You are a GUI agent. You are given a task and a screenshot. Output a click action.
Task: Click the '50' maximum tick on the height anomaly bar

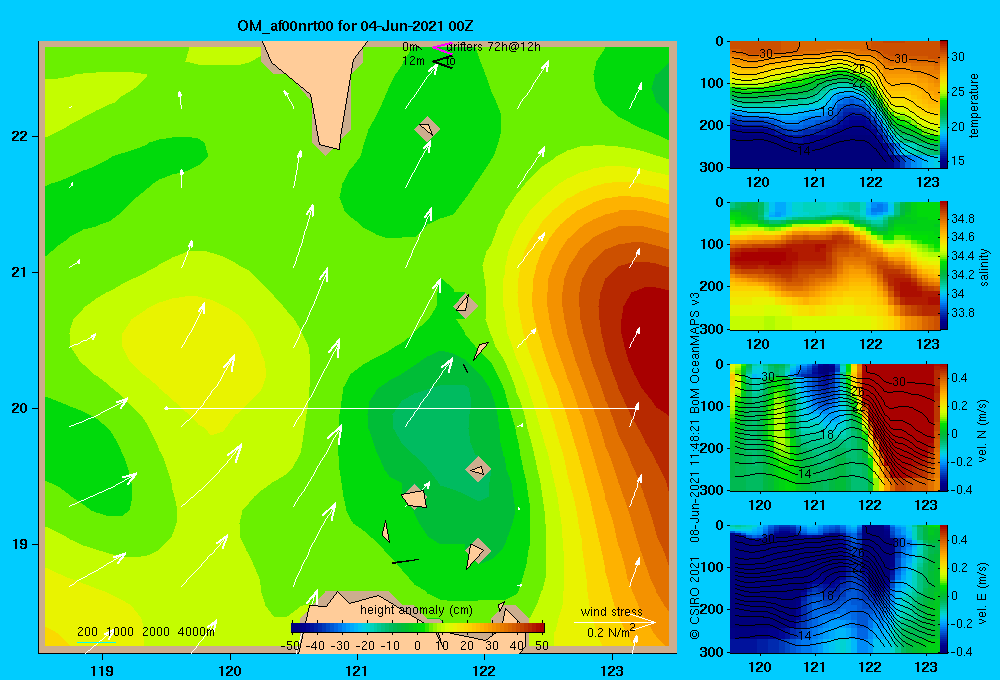tap(541, 646)
